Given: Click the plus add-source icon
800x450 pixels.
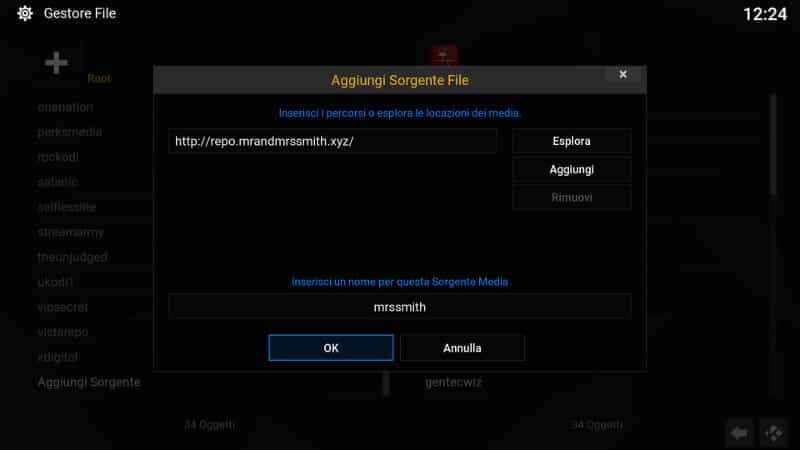Looking at the screenshot, I should (56, 63).
